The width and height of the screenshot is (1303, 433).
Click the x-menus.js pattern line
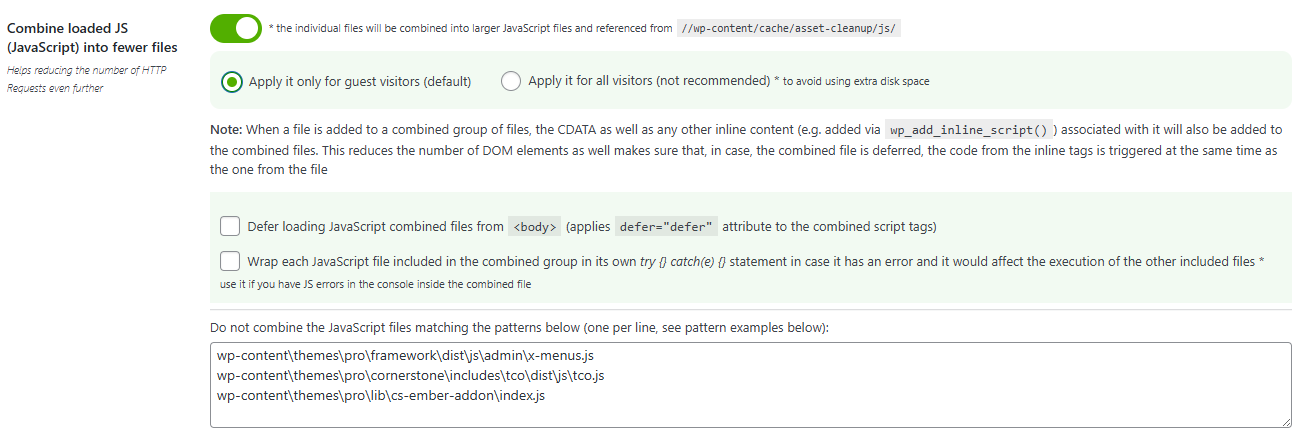(x=411, y=355)
